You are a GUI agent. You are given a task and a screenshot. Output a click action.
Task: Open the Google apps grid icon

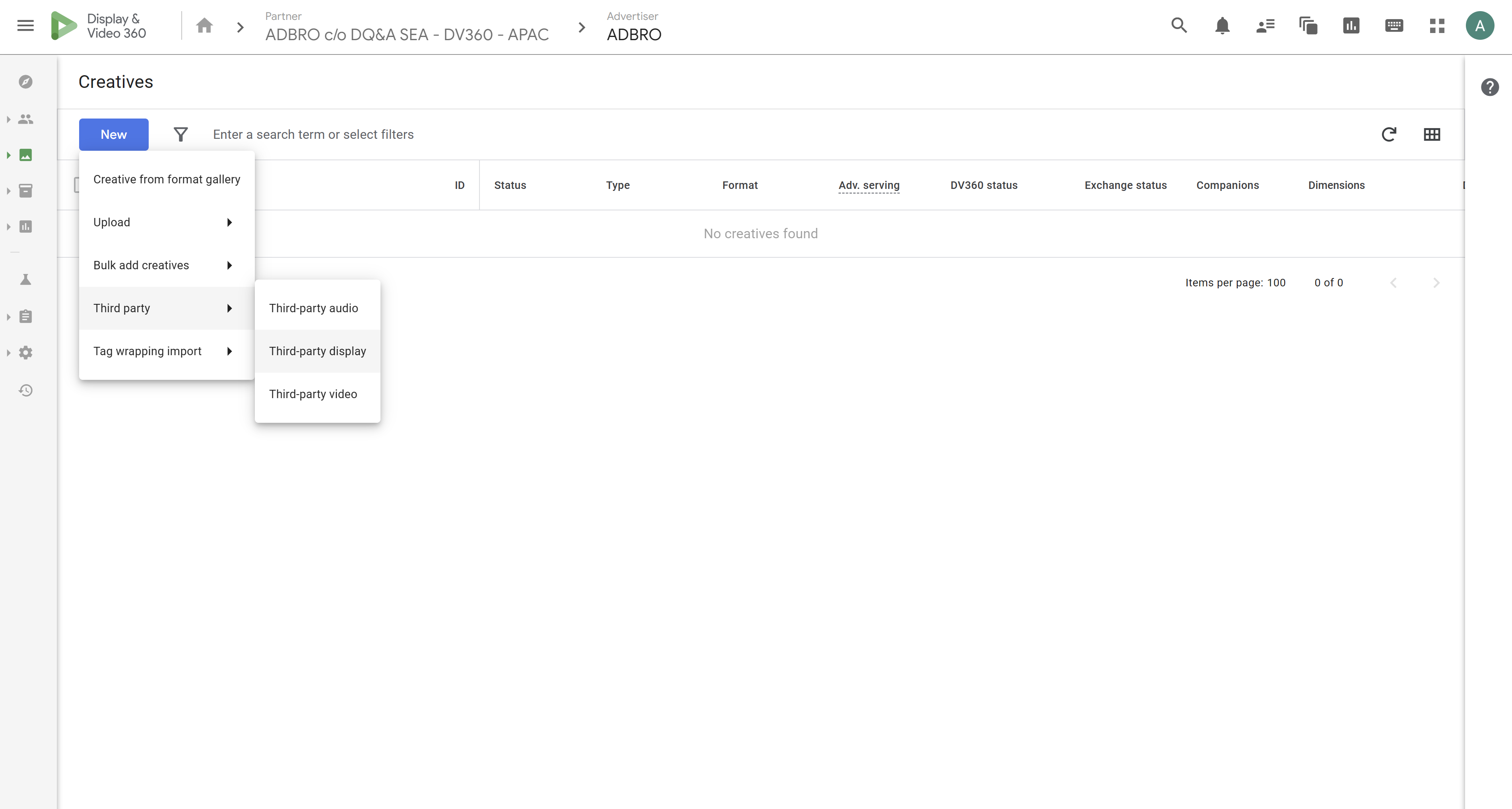coord(1437,26)
